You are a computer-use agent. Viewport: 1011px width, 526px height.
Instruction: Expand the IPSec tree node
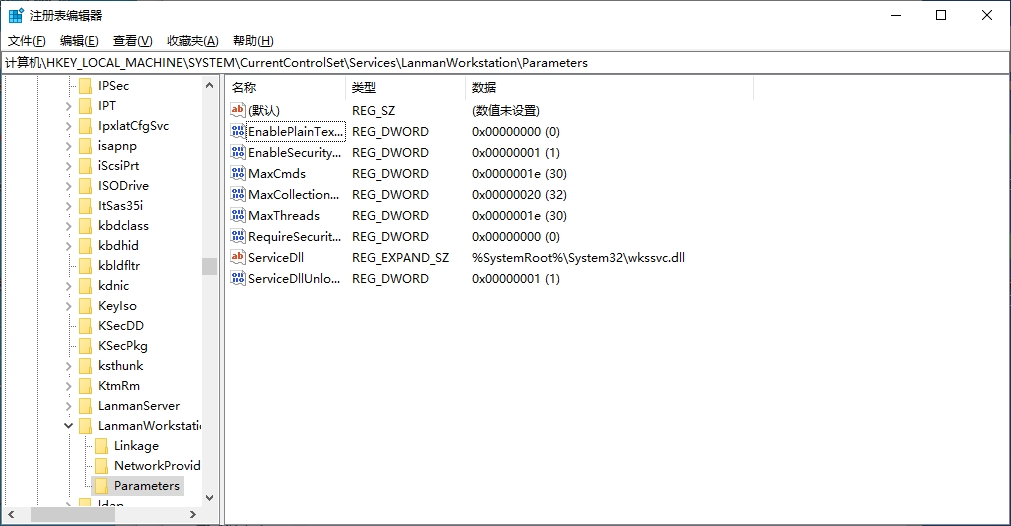coord(69,86)
